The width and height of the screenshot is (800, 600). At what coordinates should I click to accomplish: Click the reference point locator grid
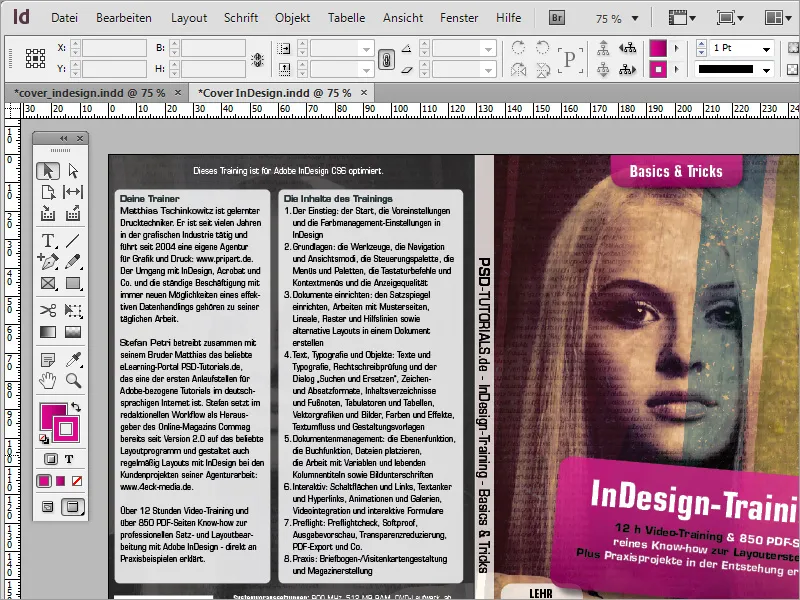(x=35, y=59)
